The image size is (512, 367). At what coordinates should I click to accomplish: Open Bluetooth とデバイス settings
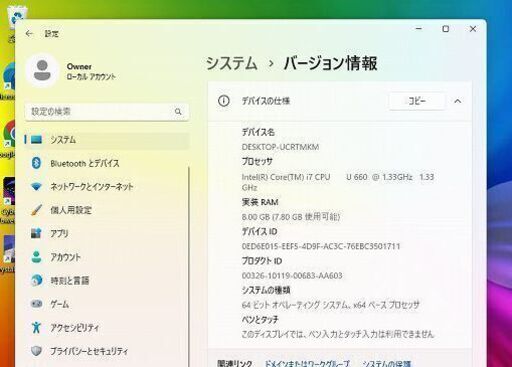(x=107, y=163)
